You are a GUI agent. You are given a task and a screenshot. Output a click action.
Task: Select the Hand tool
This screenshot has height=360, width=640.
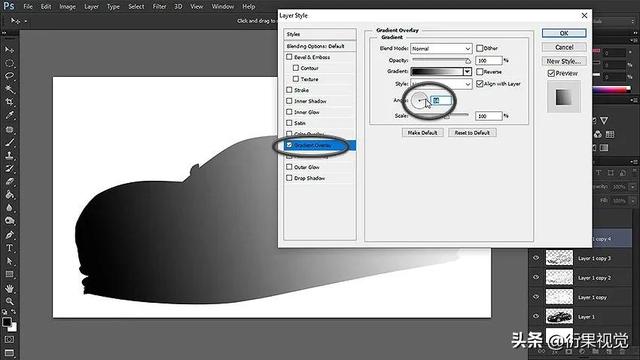[x=9, y=288]
